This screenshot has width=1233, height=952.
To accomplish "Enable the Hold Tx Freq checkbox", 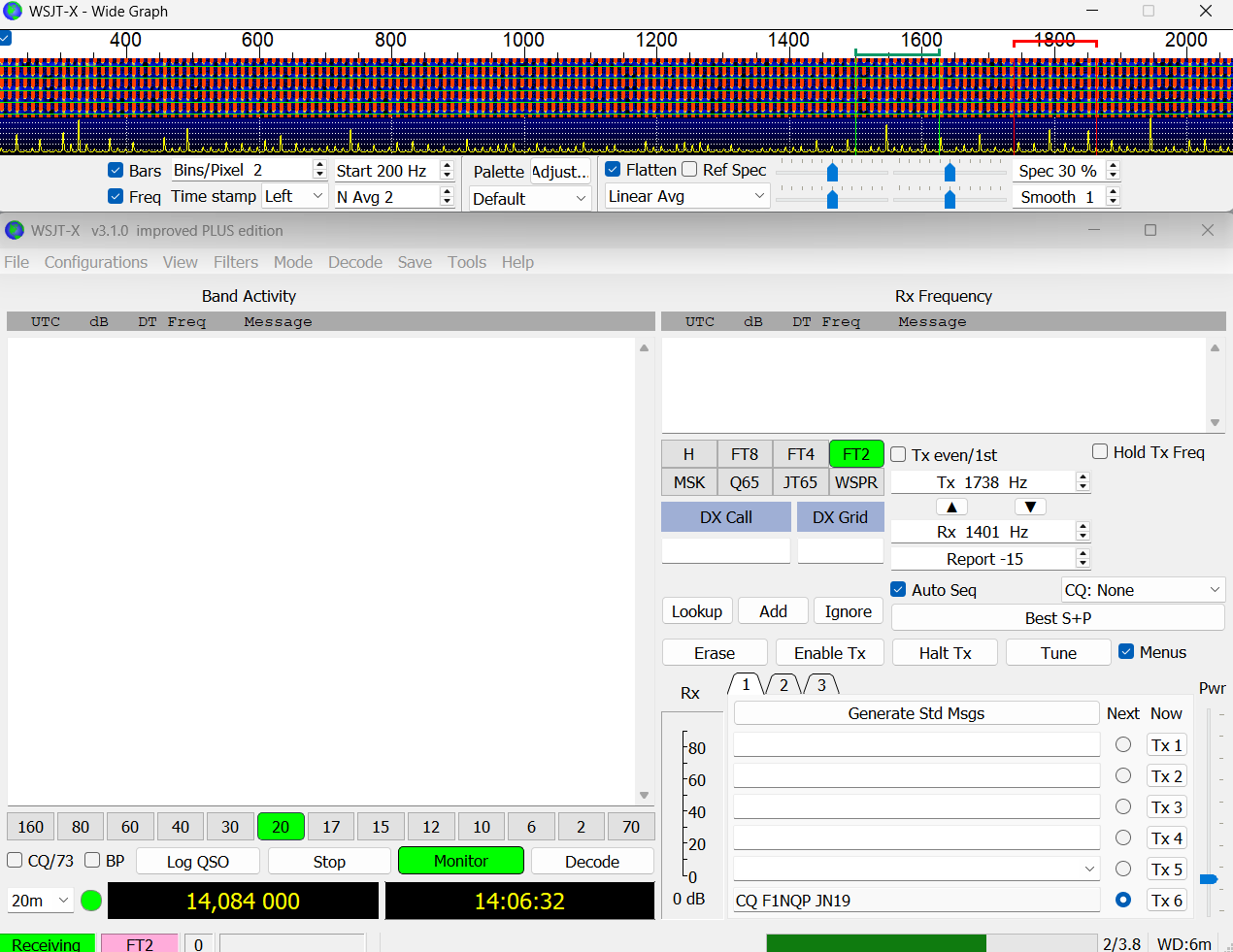I will pyautogui.click(x=1100, y=452).
